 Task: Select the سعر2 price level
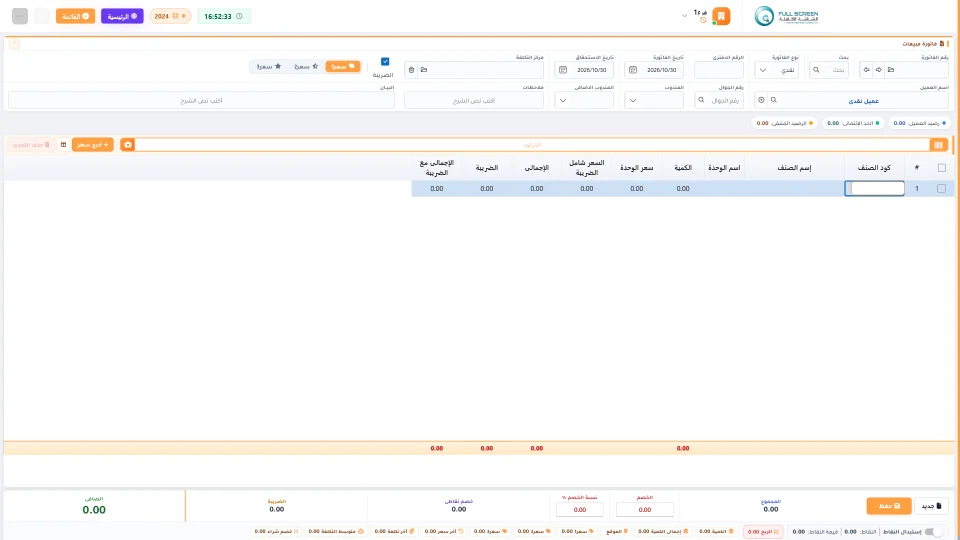306,66
